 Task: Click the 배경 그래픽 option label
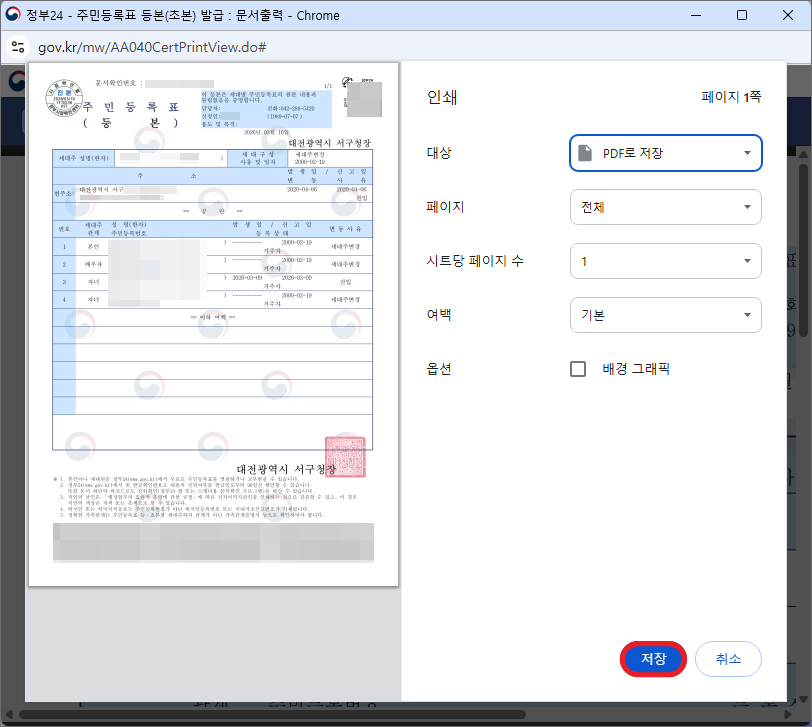pos(636,369)
